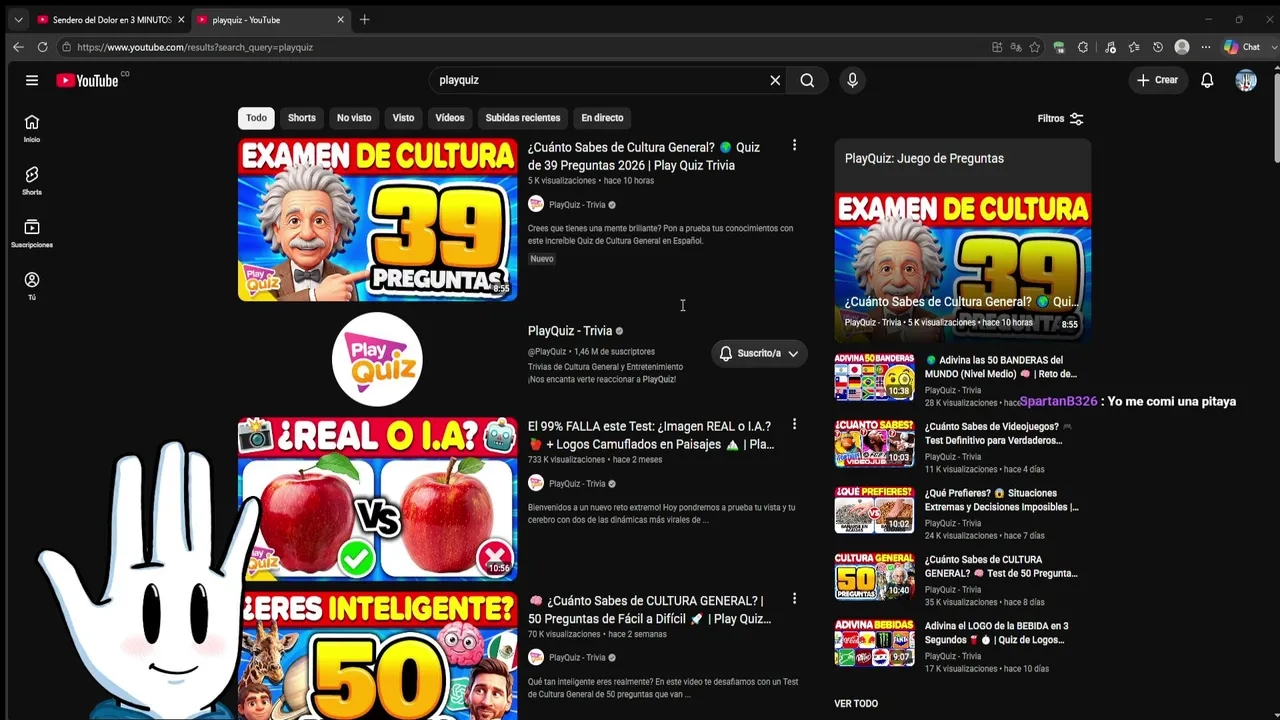Open the '¿Cuánto Sabes de Cultura General?' 39 Preguntas title

(x=644, y=156)
